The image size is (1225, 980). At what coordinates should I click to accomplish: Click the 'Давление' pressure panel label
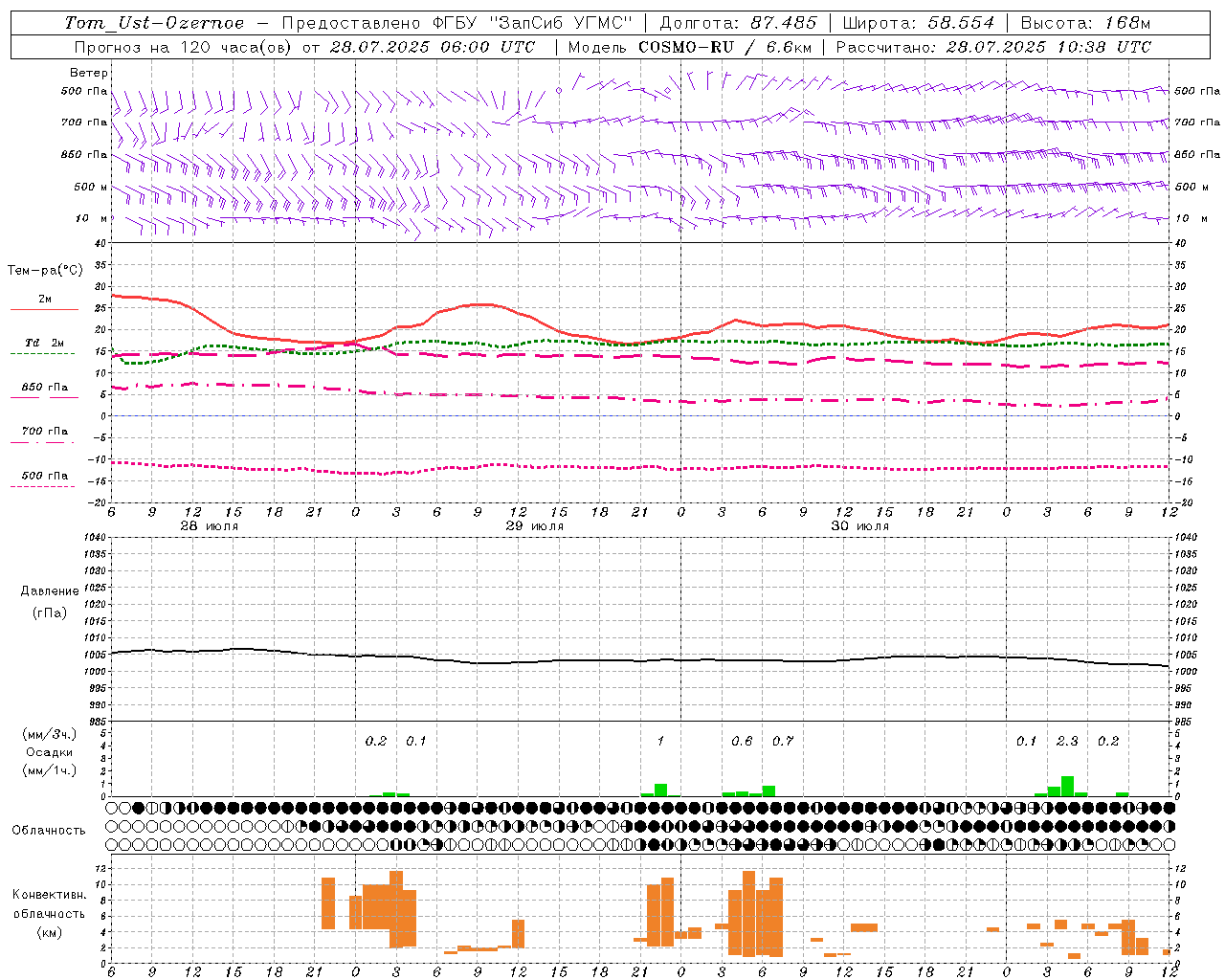coord(50,591)
